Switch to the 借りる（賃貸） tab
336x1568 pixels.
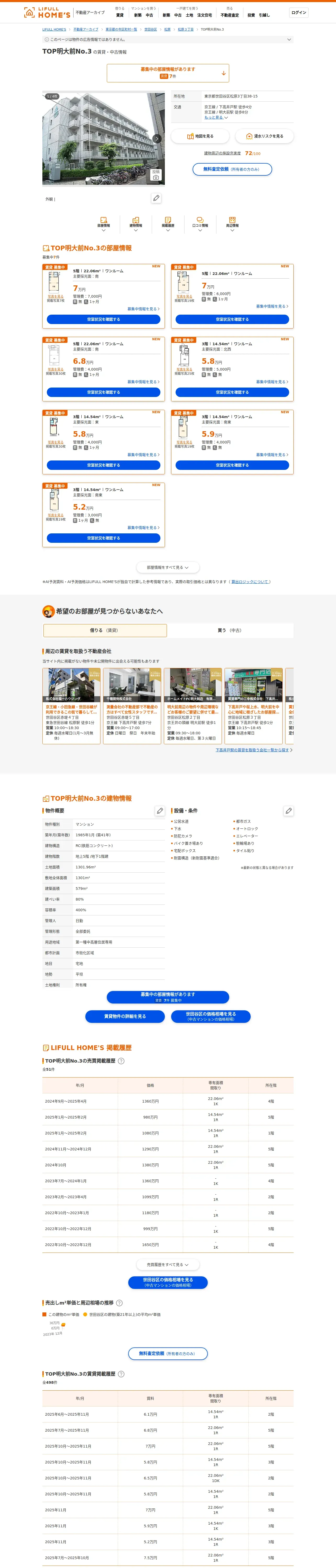[x=105, y=631]
